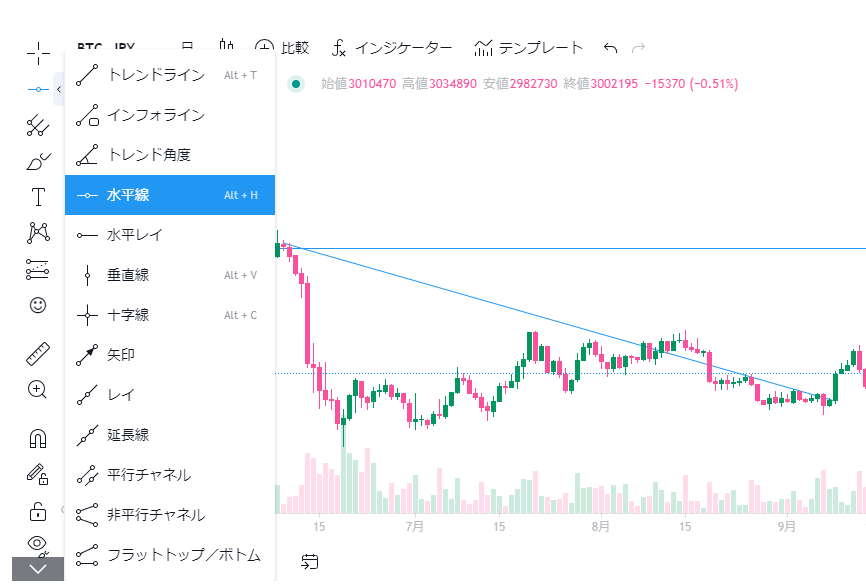The width and height of the screenshot is (866, 588).
Task: Open the Fibonacci and pitchfork tools
Action: click(x=38, y=125)
